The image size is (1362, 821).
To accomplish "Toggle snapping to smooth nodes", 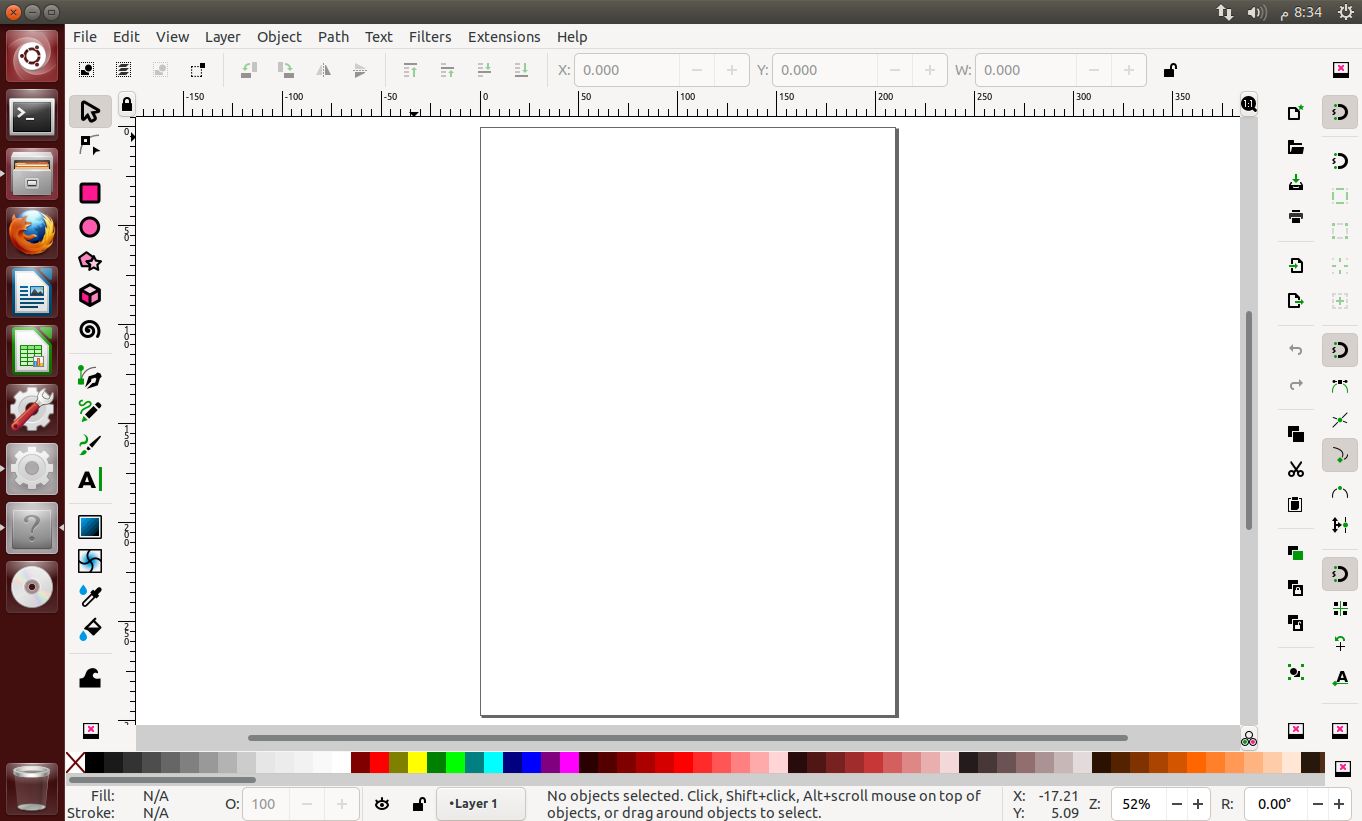I will click(x=1340, y=491).
